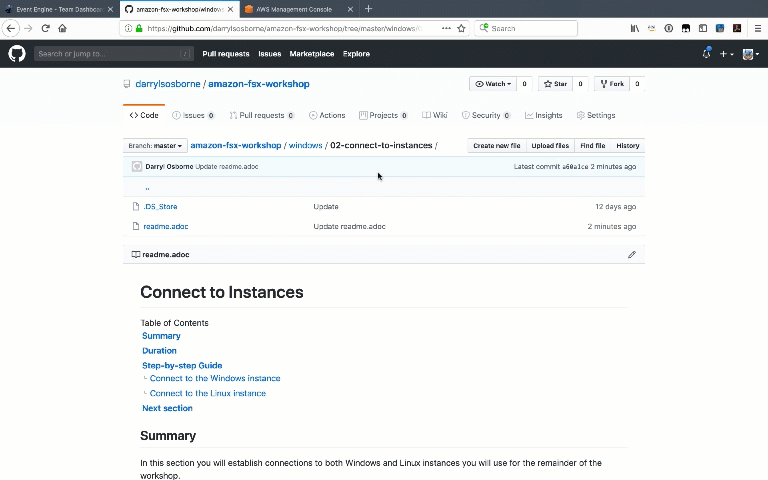Open a new browser tab
The image size is (768, 480).
click(368, 9)
